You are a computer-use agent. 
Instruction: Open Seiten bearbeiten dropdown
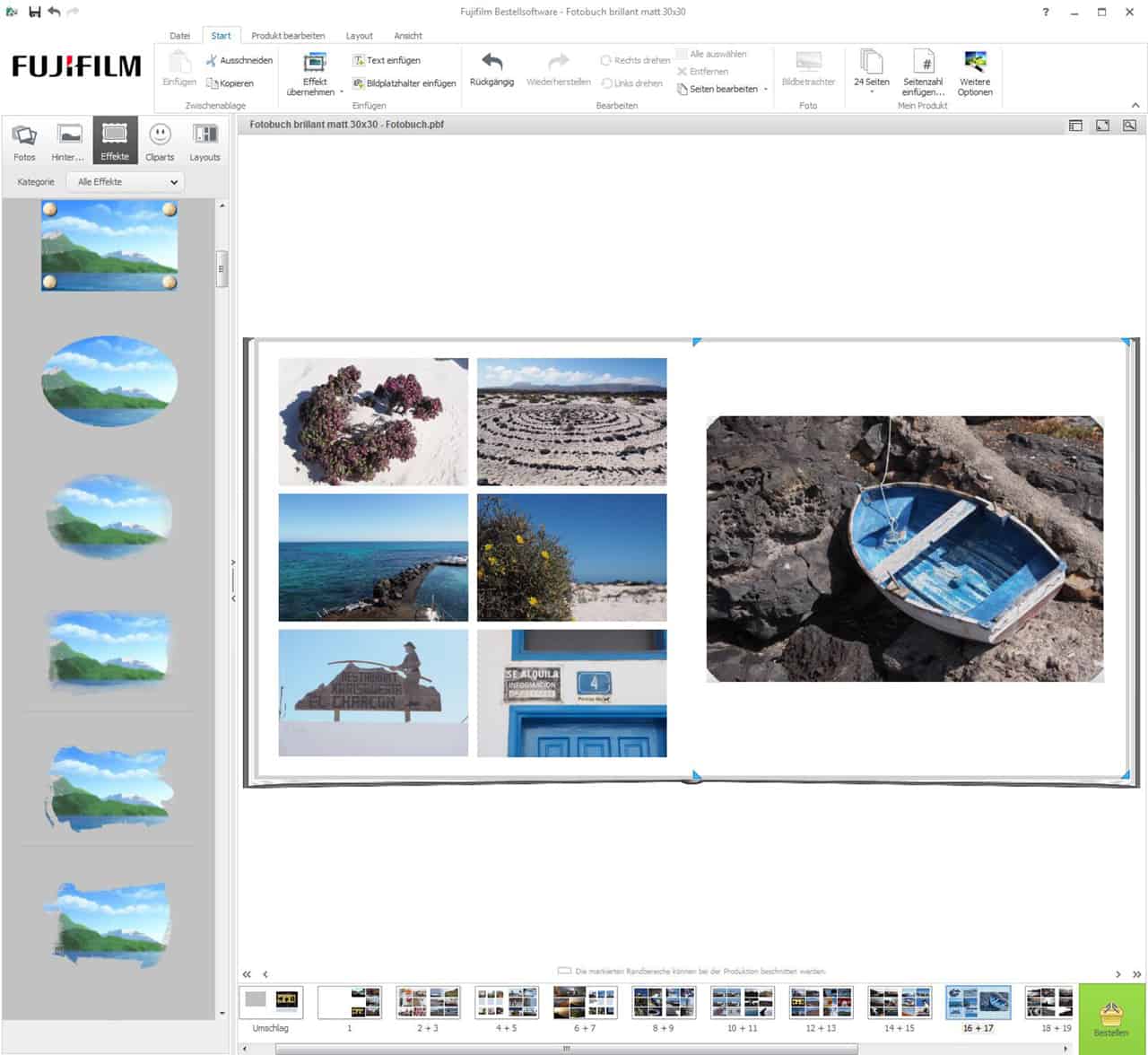point(723,89)
